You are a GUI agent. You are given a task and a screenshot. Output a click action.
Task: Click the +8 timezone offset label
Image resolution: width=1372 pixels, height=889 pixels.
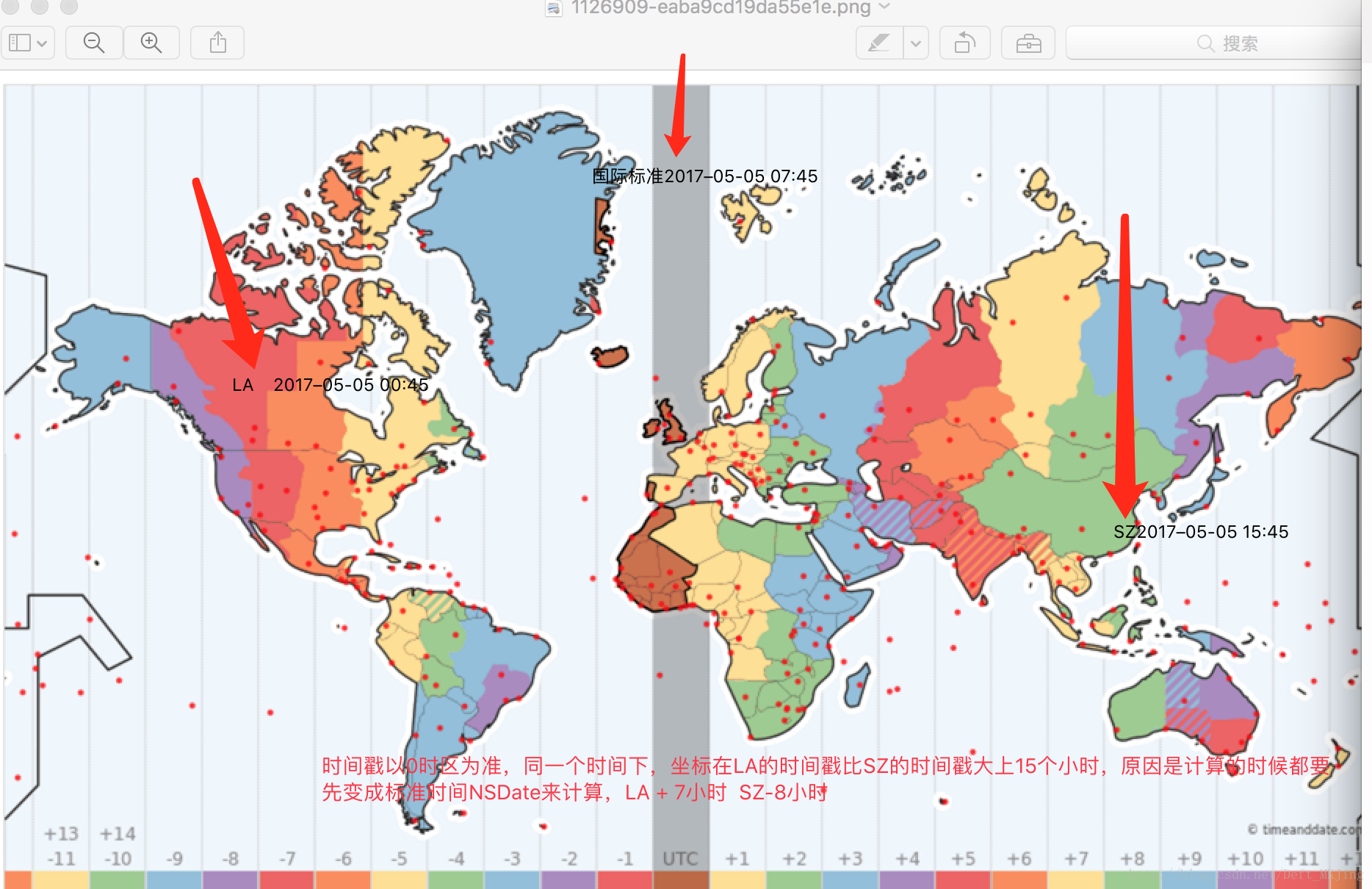1133,859
